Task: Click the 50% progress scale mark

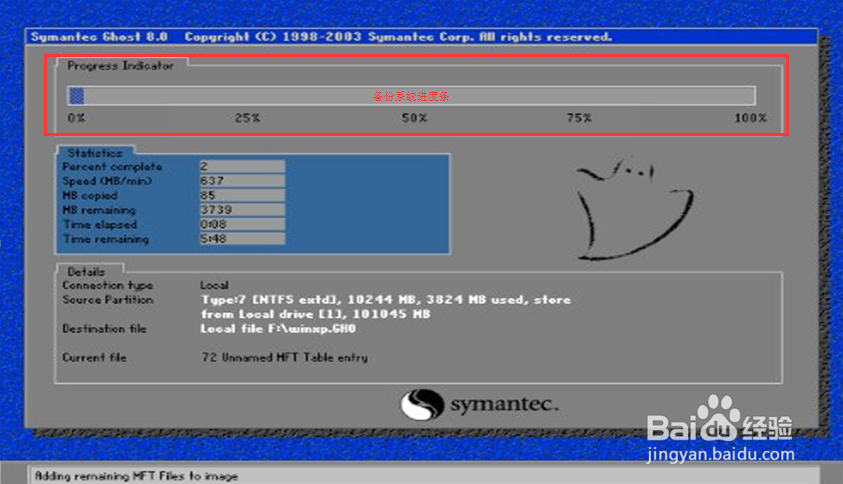Action: pos(415,118)
